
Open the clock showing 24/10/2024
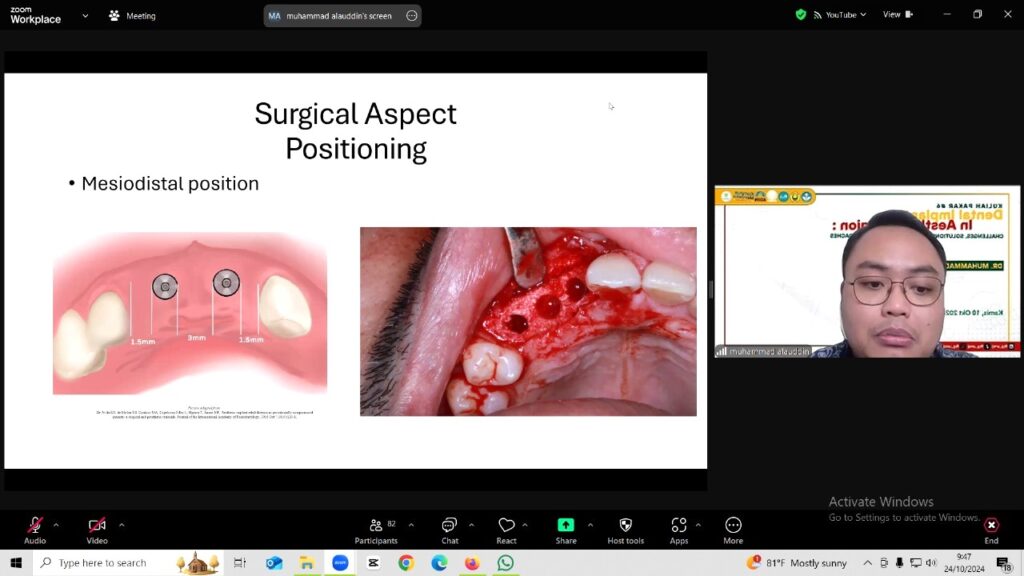964,563
